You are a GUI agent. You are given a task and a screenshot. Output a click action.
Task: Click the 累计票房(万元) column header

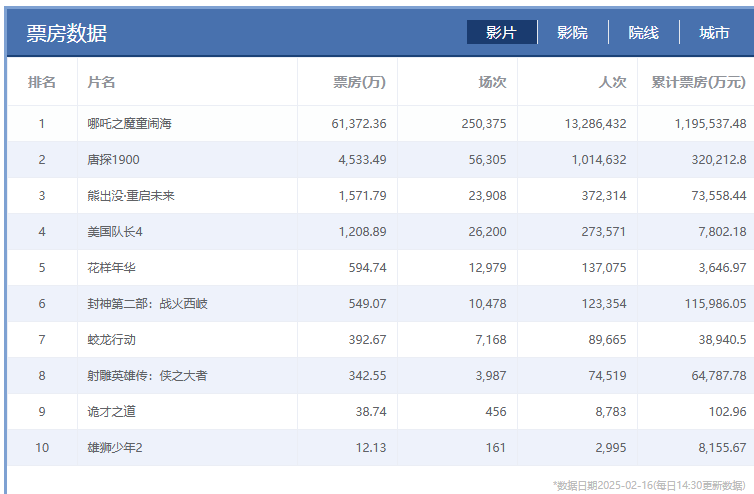point(698,82)
